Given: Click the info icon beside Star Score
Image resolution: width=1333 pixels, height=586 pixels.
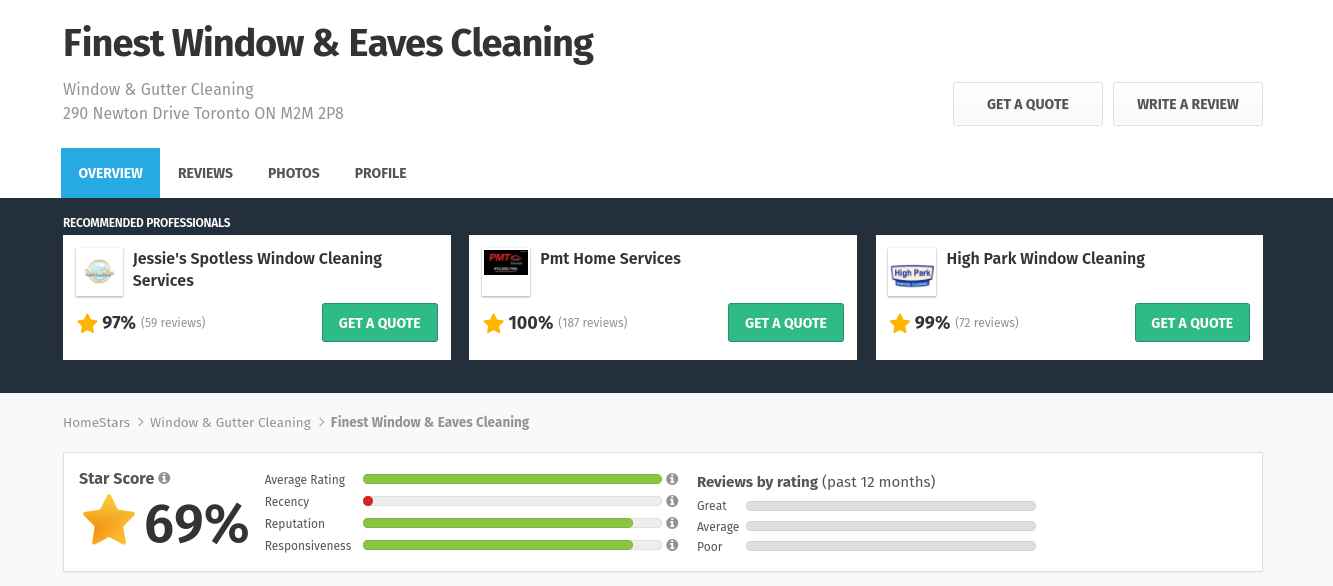Looking at the screenshot, I should pos(164,478).
